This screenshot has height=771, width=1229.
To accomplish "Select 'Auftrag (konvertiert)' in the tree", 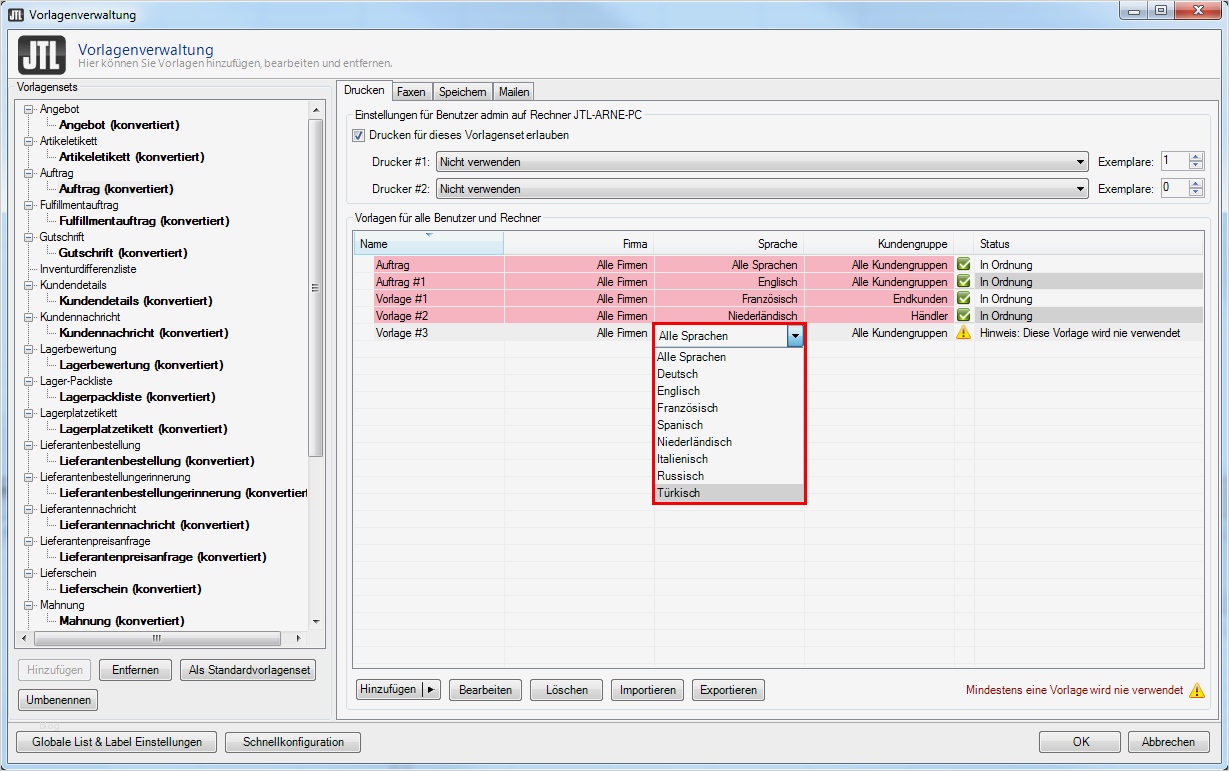I will click(x=116, y=189).
